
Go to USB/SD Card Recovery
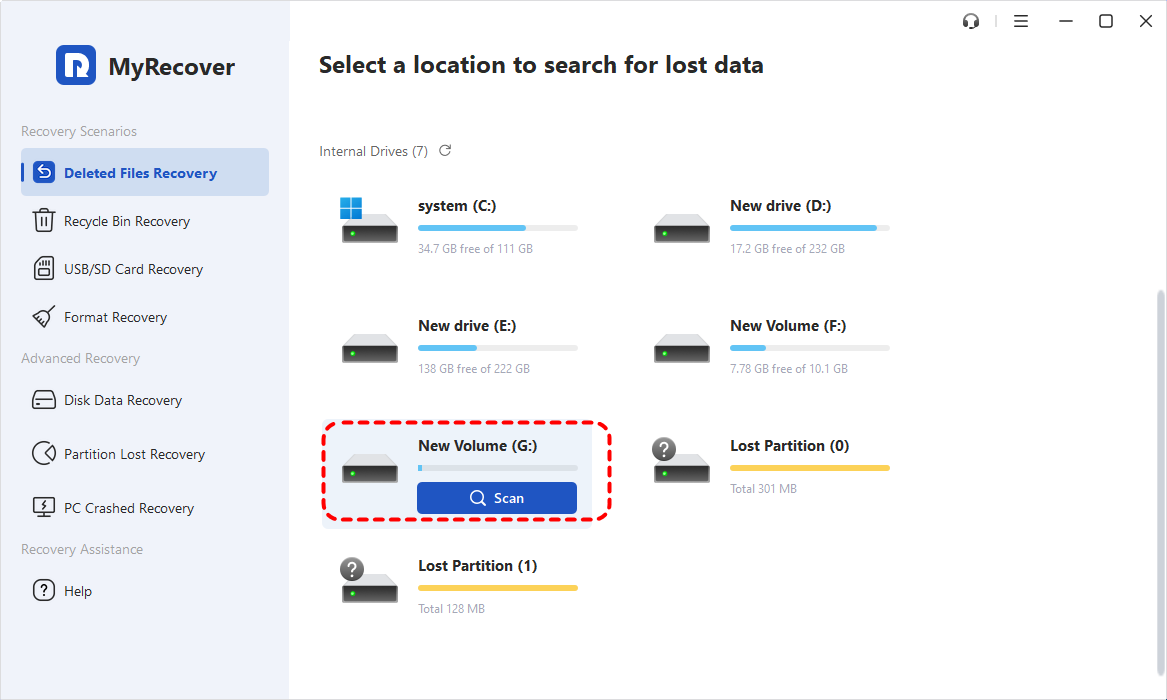coord(133,269)
